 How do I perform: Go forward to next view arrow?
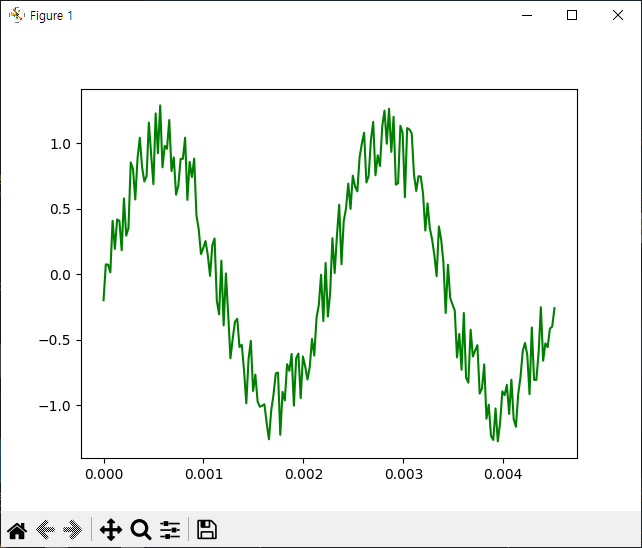pyautogui.click(x=73, y=530)
